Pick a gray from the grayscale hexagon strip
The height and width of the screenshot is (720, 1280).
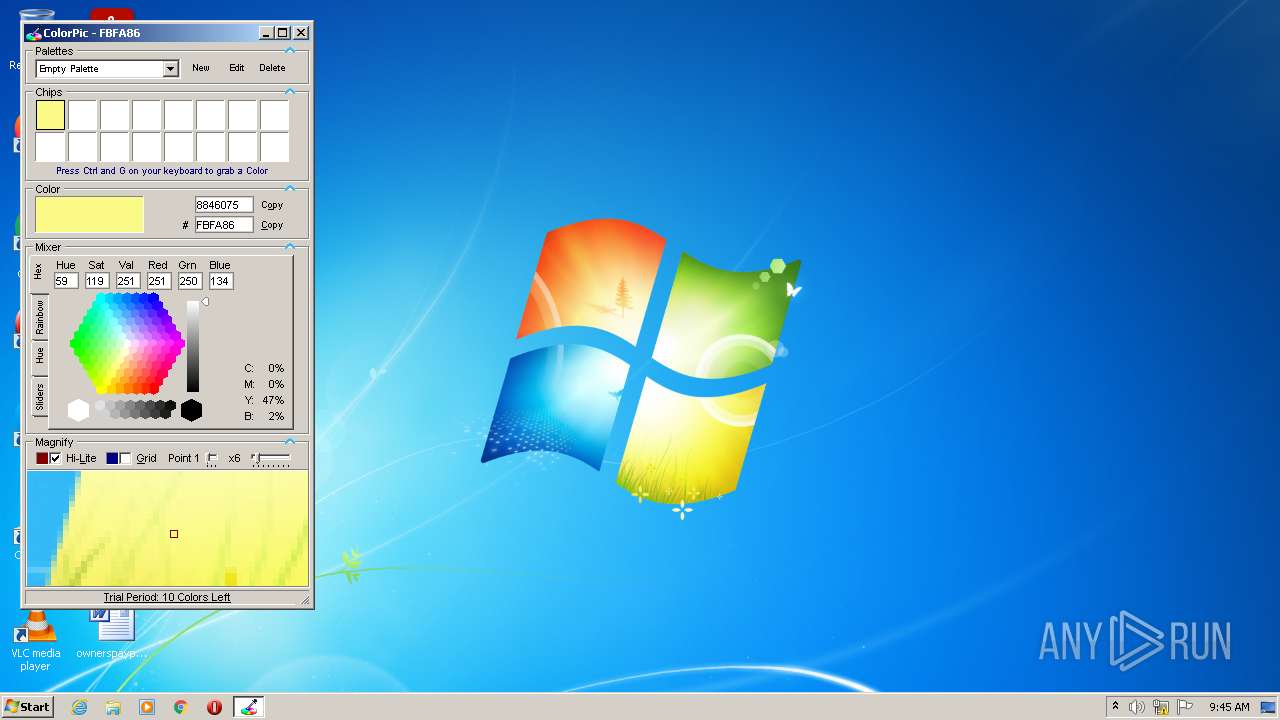click(x=135, y=409)
